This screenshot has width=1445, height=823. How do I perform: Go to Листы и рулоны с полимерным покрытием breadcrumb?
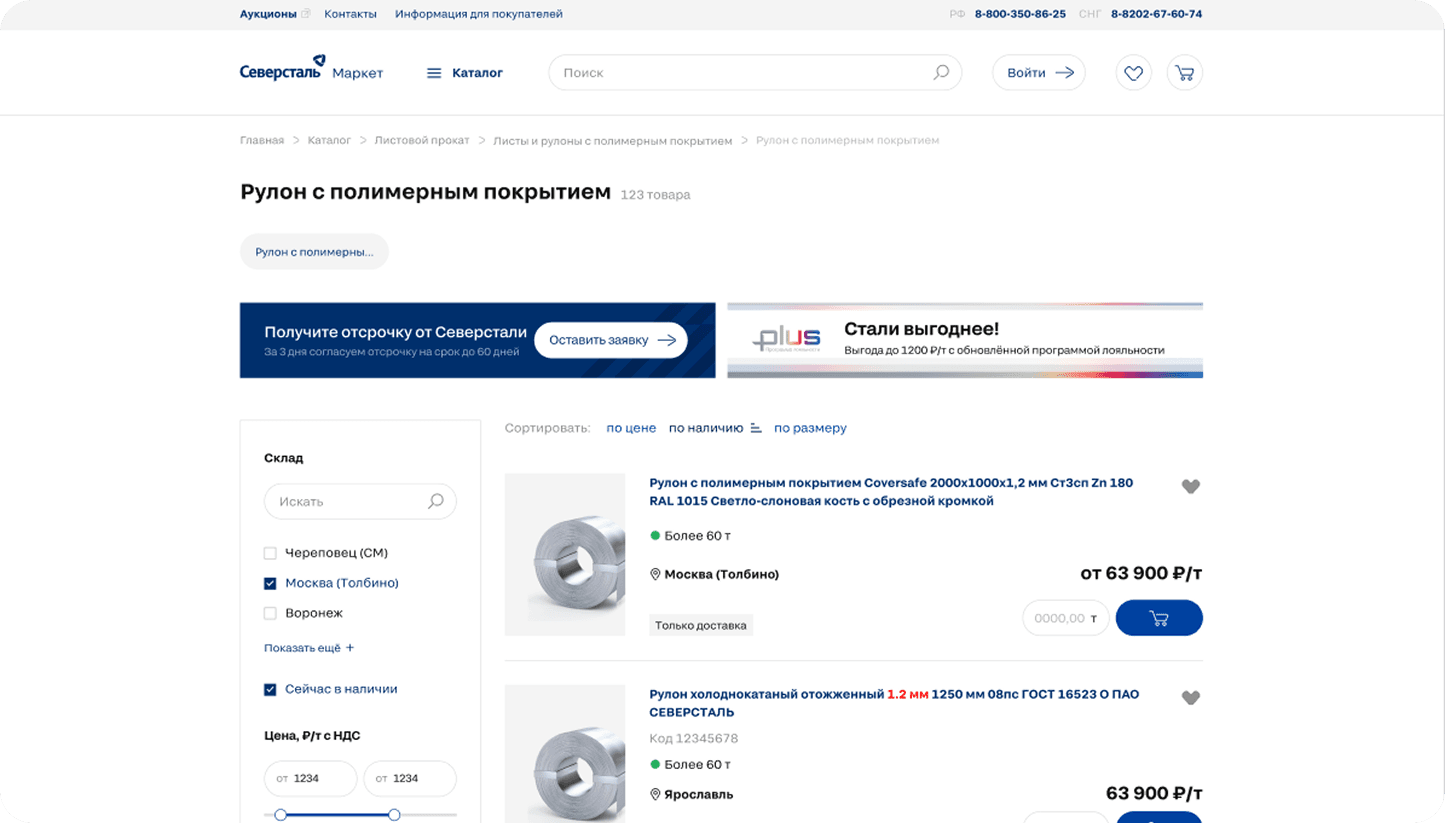(x=613, y=140)
